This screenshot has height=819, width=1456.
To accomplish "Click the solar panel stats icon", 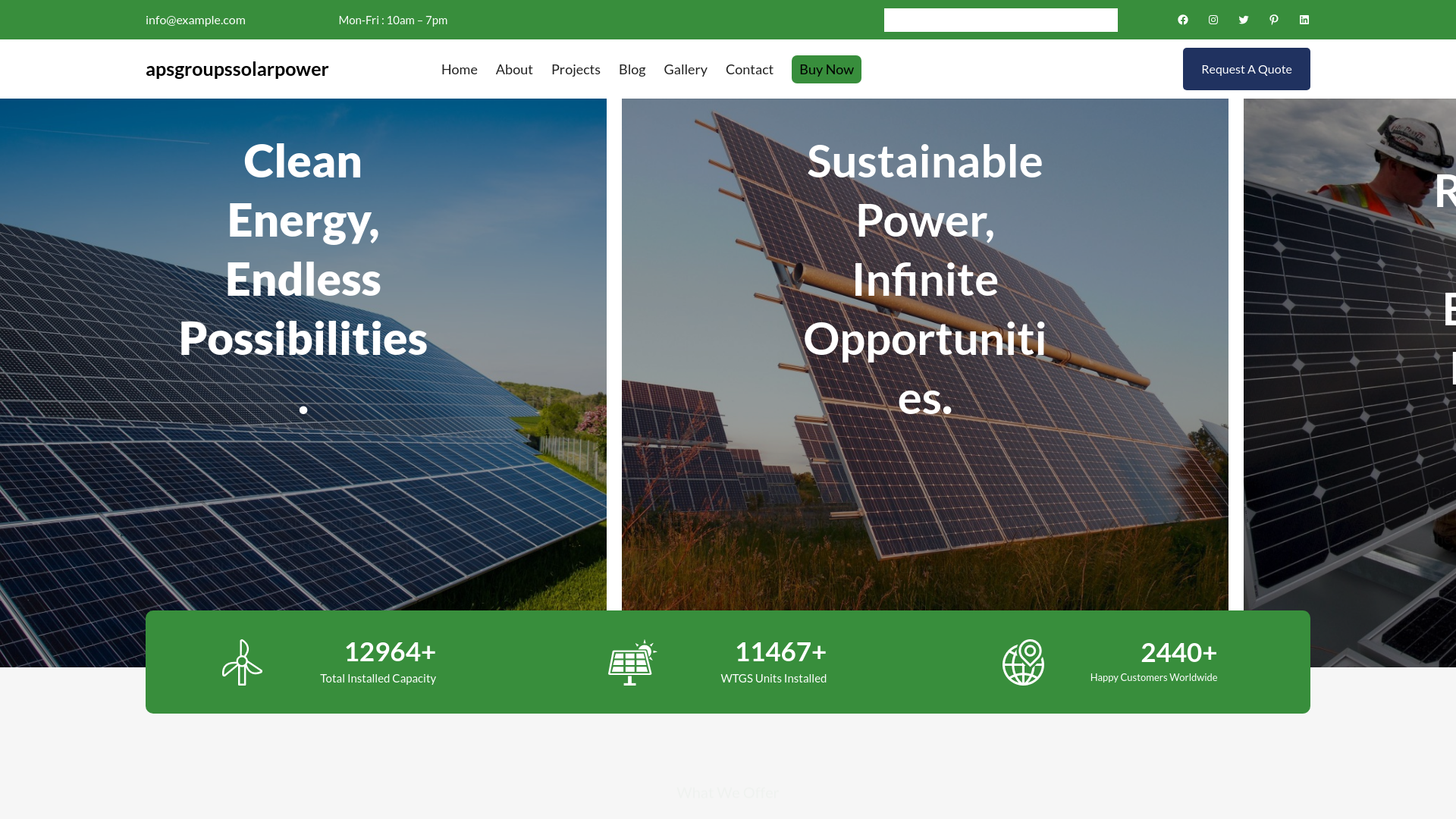I will pos(632,662).
